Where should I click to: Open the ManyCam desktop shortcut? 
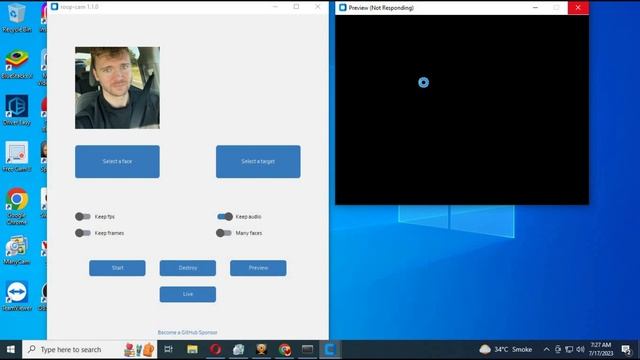pos(16,250)
